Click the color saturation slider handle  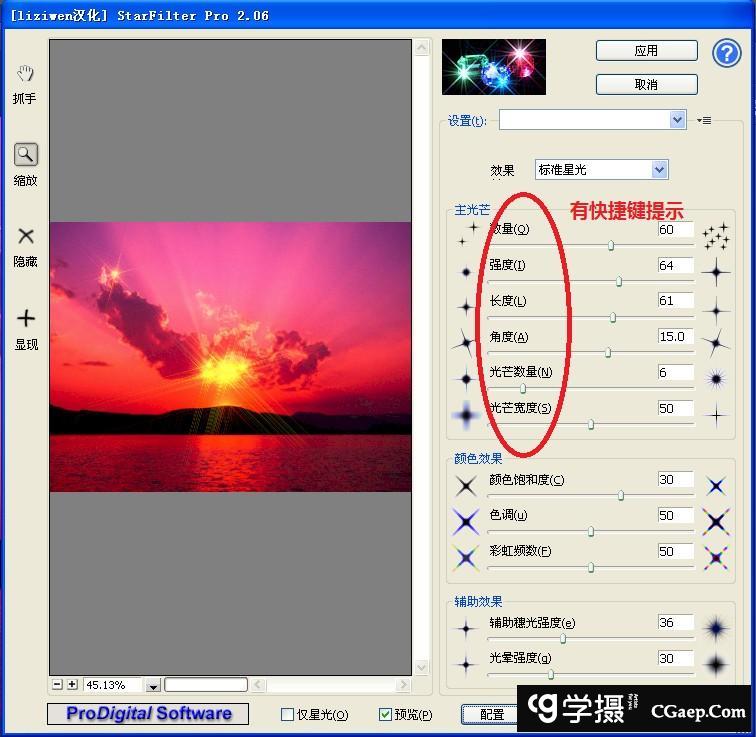[x=621, y=495]
